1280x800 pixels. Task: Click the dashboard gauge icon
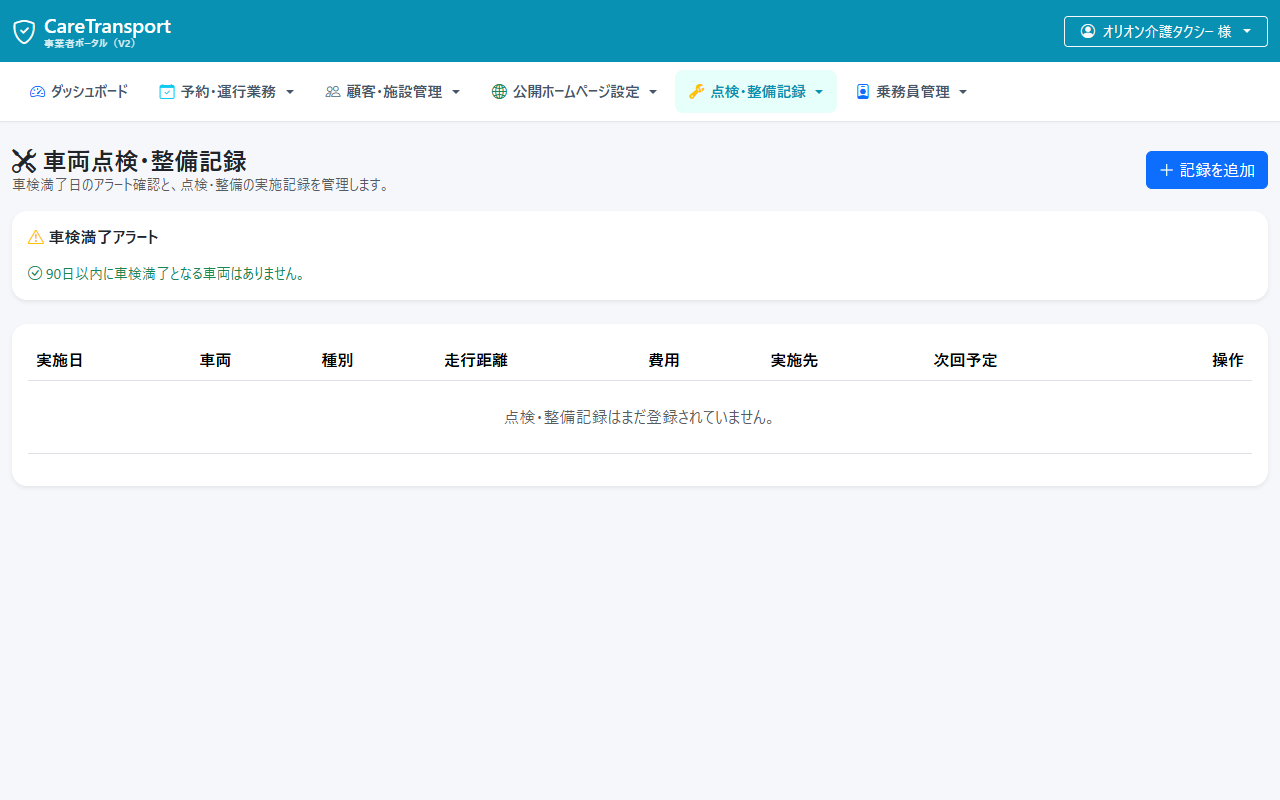pyautogui.click(x=37, y=92)
